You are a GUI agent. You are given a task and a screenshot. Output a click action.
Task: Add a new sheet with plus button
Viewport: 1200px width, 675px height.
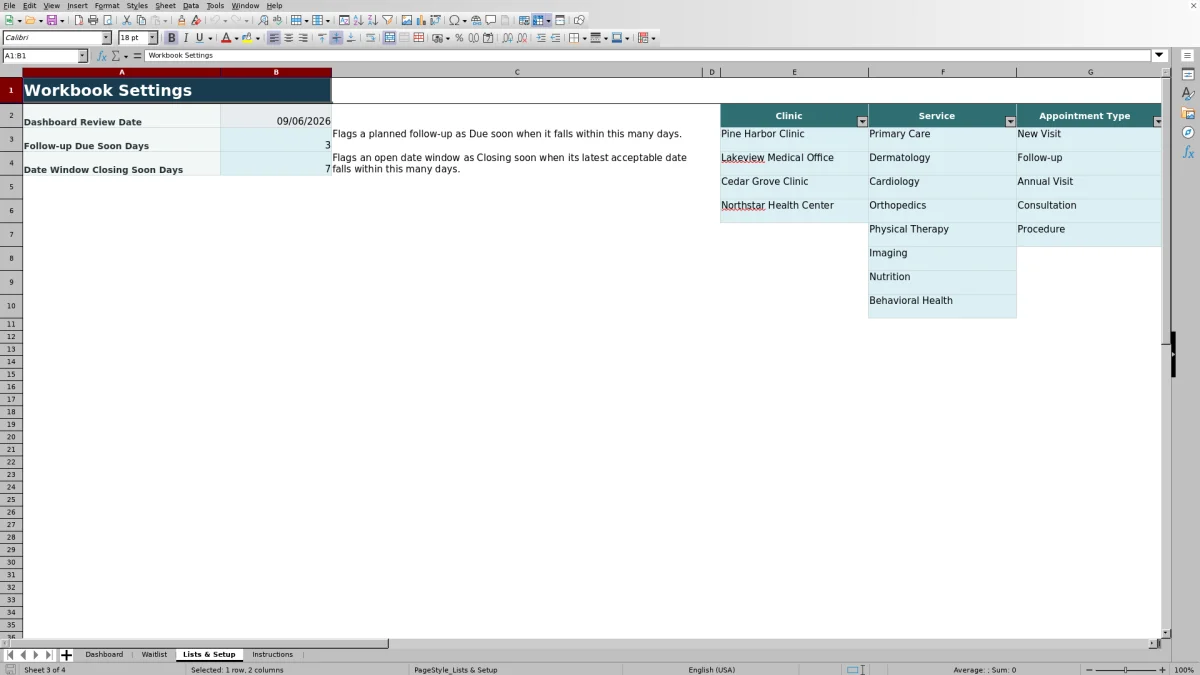click(66, 655)
